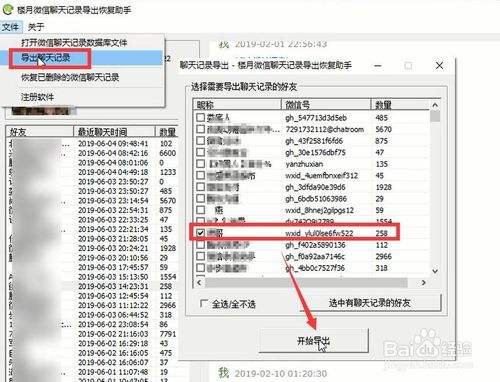Click the chat message dated 2019-02-10 01:20:30
This screenshot has width=500, height=382.
coord(273,373)
